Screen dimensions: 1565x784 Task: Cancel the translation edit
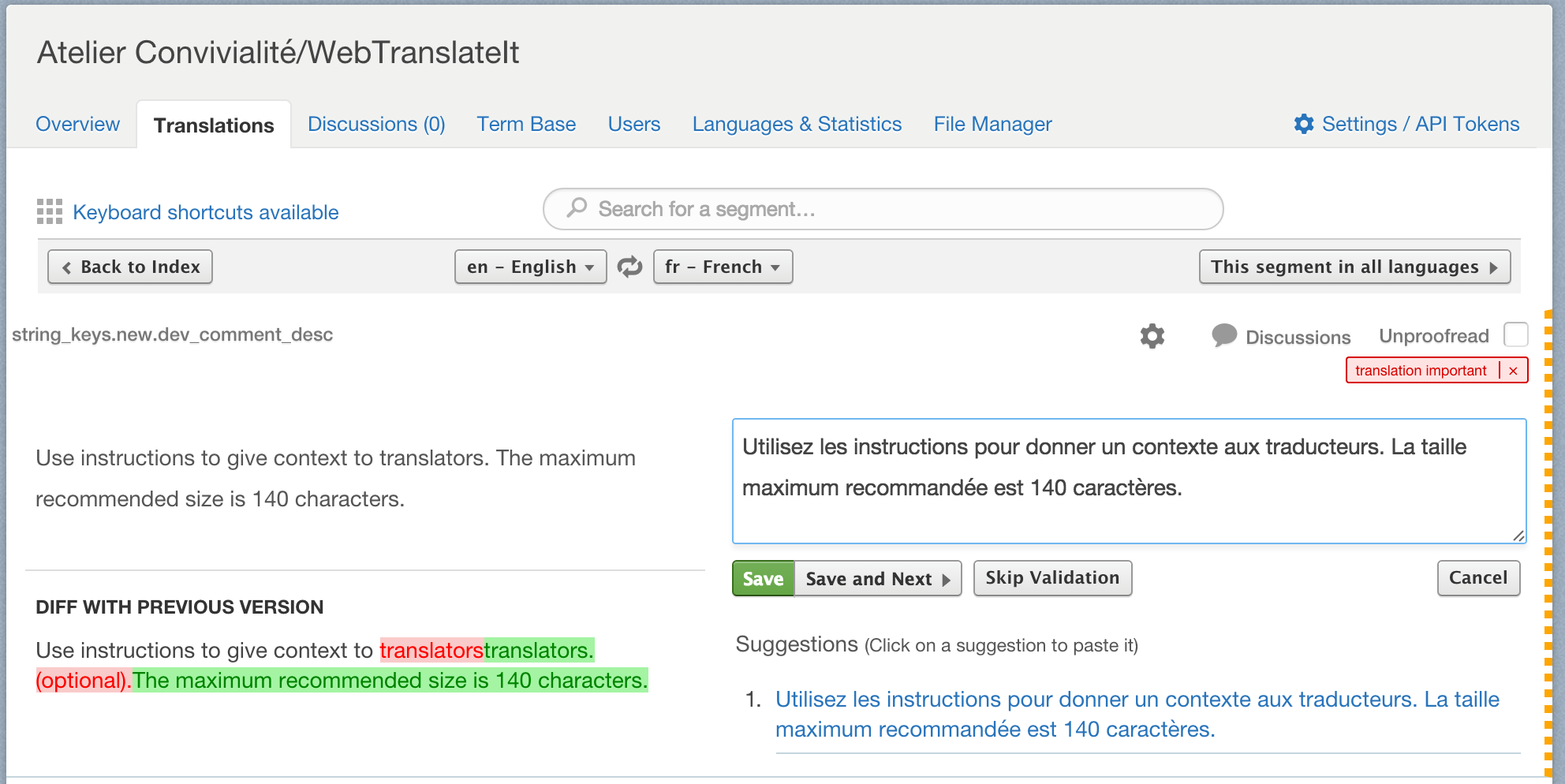click(x=1478, y=577)
